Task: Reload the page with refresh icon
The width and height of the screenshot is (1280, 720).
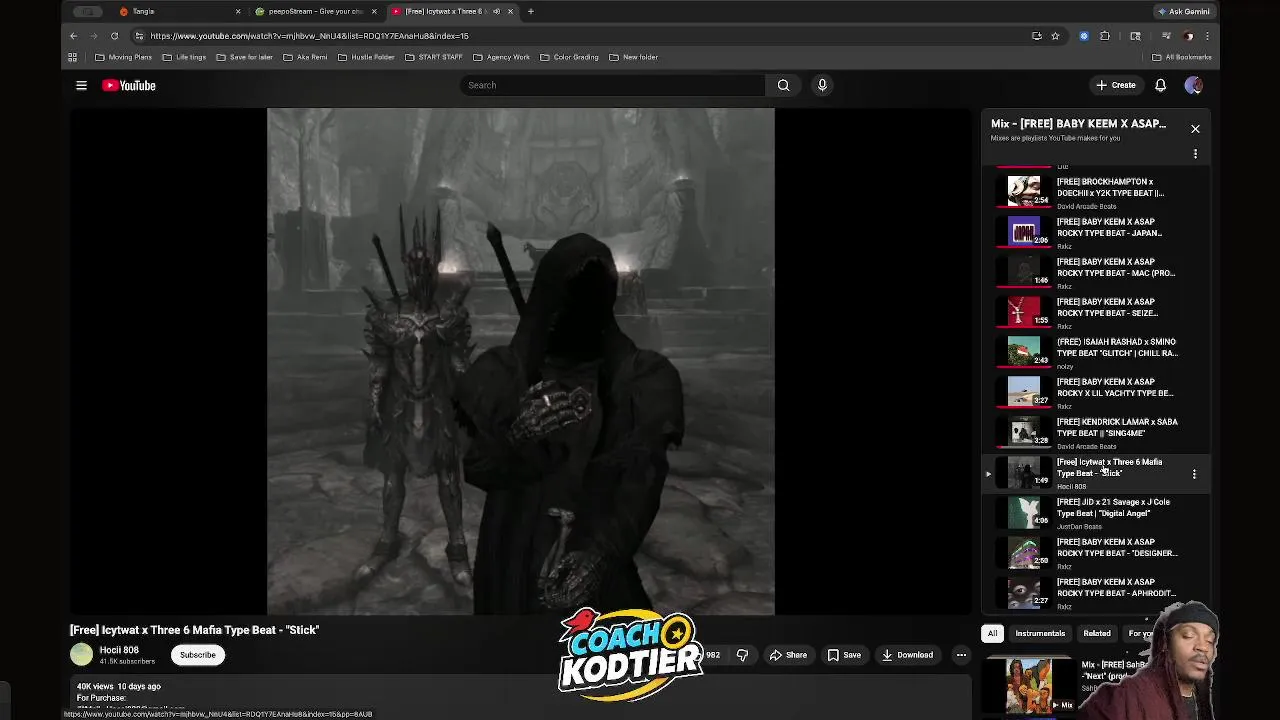Action: (114, 36)
